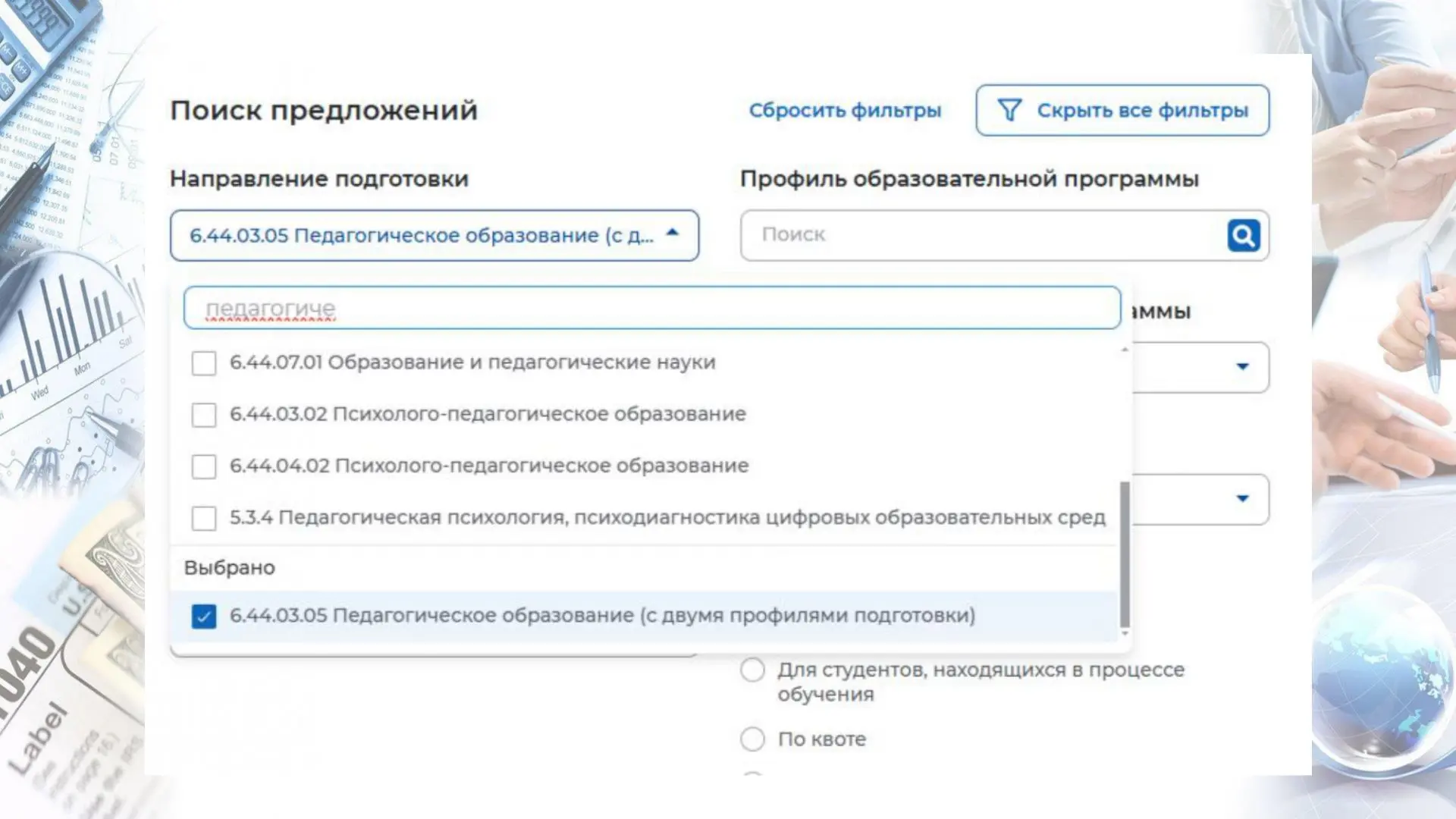The height and width of the screenshot is (819, 1456).
Task: Expand the upper partially hidden right dropdown
Action: tap(1242, 367)
